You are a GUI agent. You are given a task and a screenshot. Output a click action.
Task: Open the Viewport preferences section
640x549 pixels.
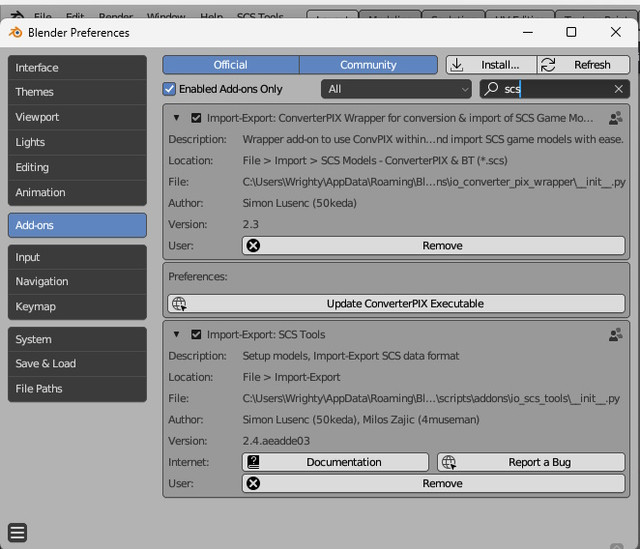click(77, 117)
